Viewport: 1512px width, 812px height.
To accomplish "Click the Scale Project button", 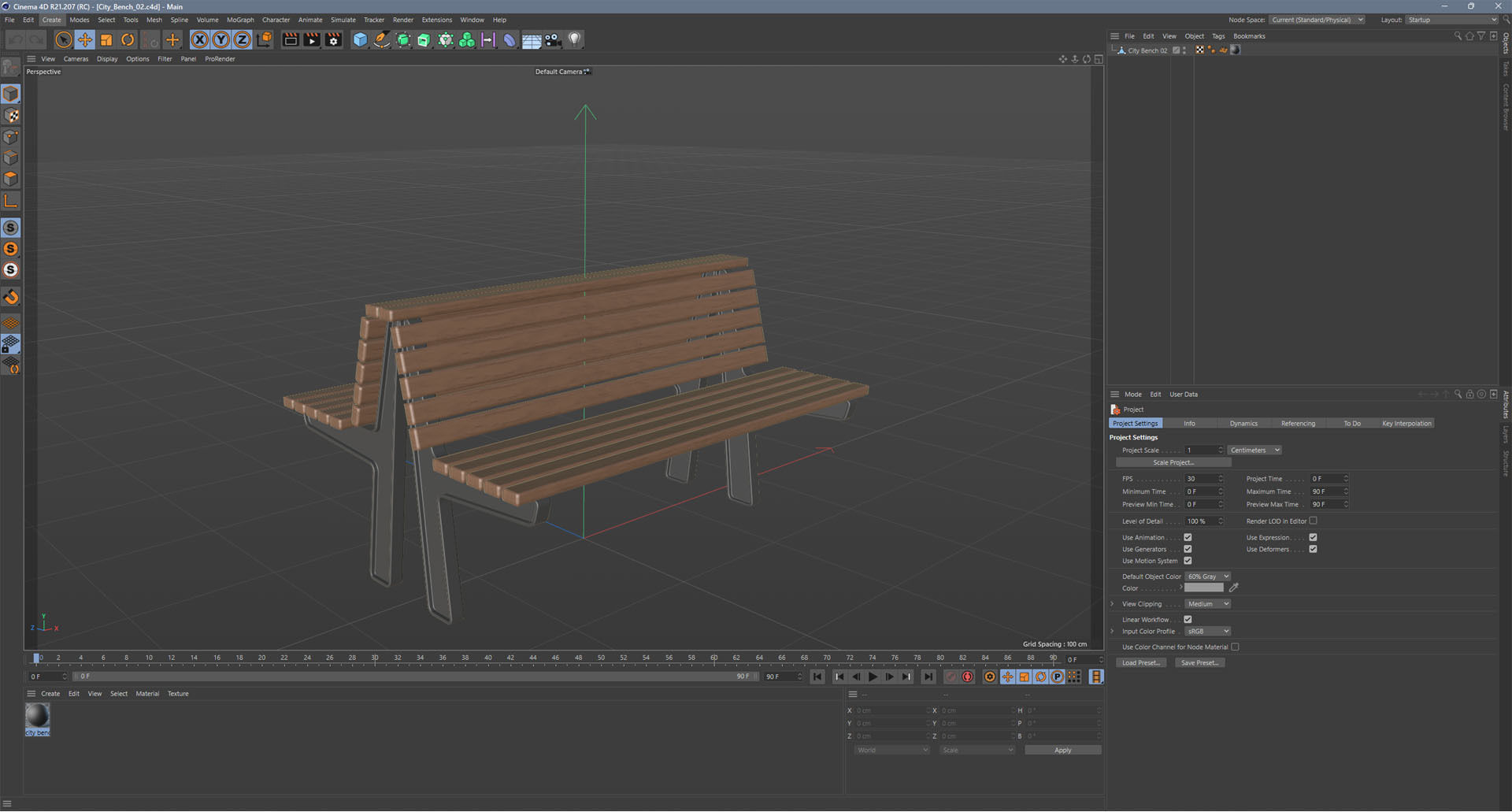I will (1173, 463).
